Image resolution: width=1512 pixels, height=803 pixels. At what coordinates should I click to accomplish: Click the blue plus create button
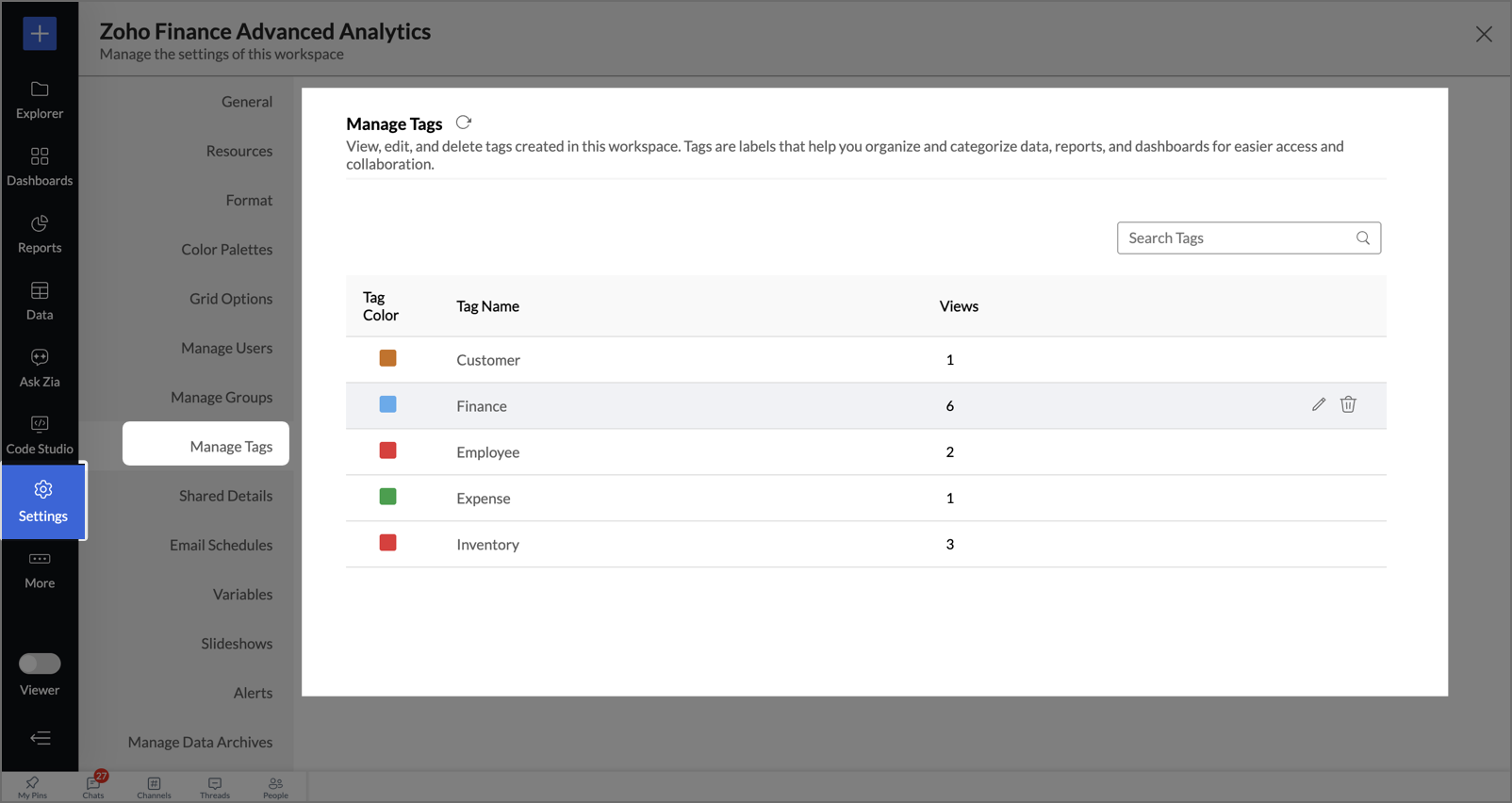click(x=40, y=34)
